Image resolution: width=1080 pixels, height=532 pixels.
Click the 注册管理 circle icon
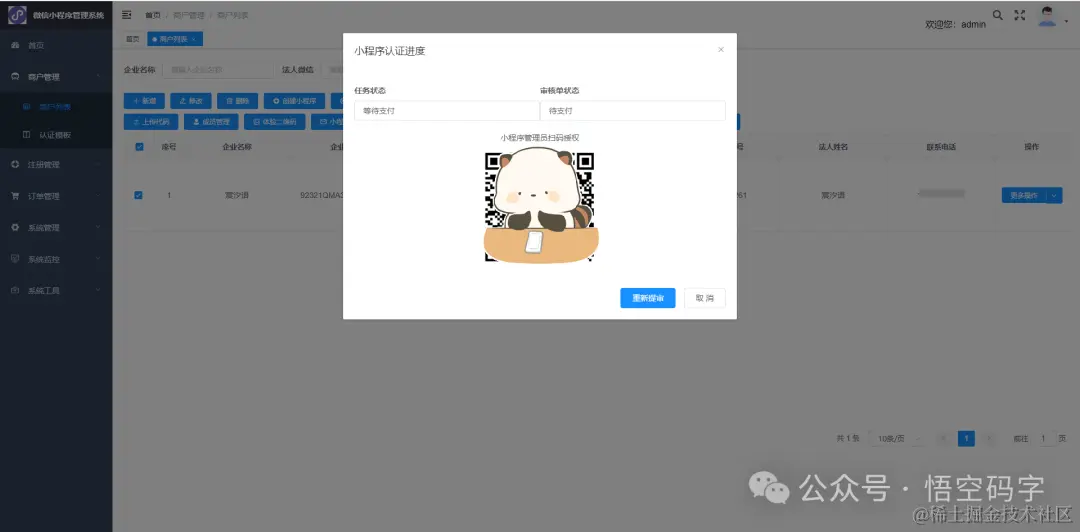pos(15,165)
